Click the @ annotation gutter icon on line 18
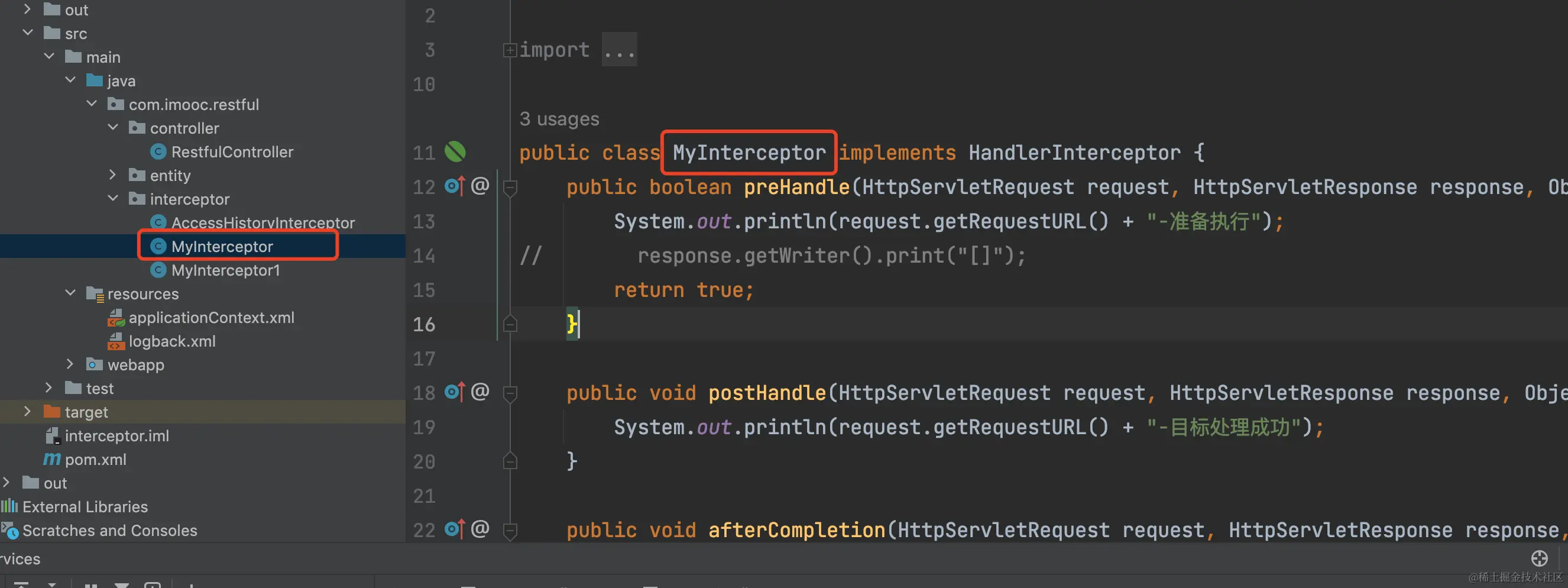 pos(480,391)
